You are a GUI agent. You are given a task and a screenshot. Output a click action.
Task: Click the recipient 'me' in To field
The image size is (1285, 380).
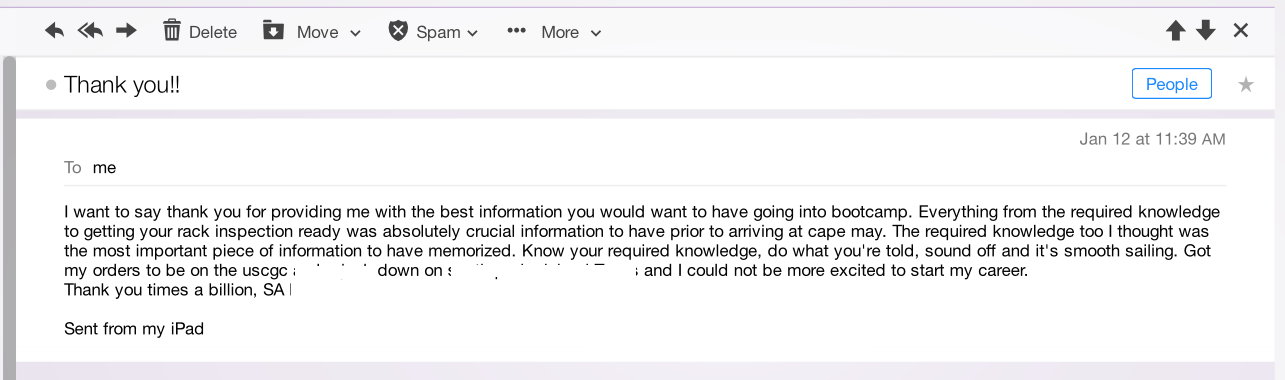point(104,167)
